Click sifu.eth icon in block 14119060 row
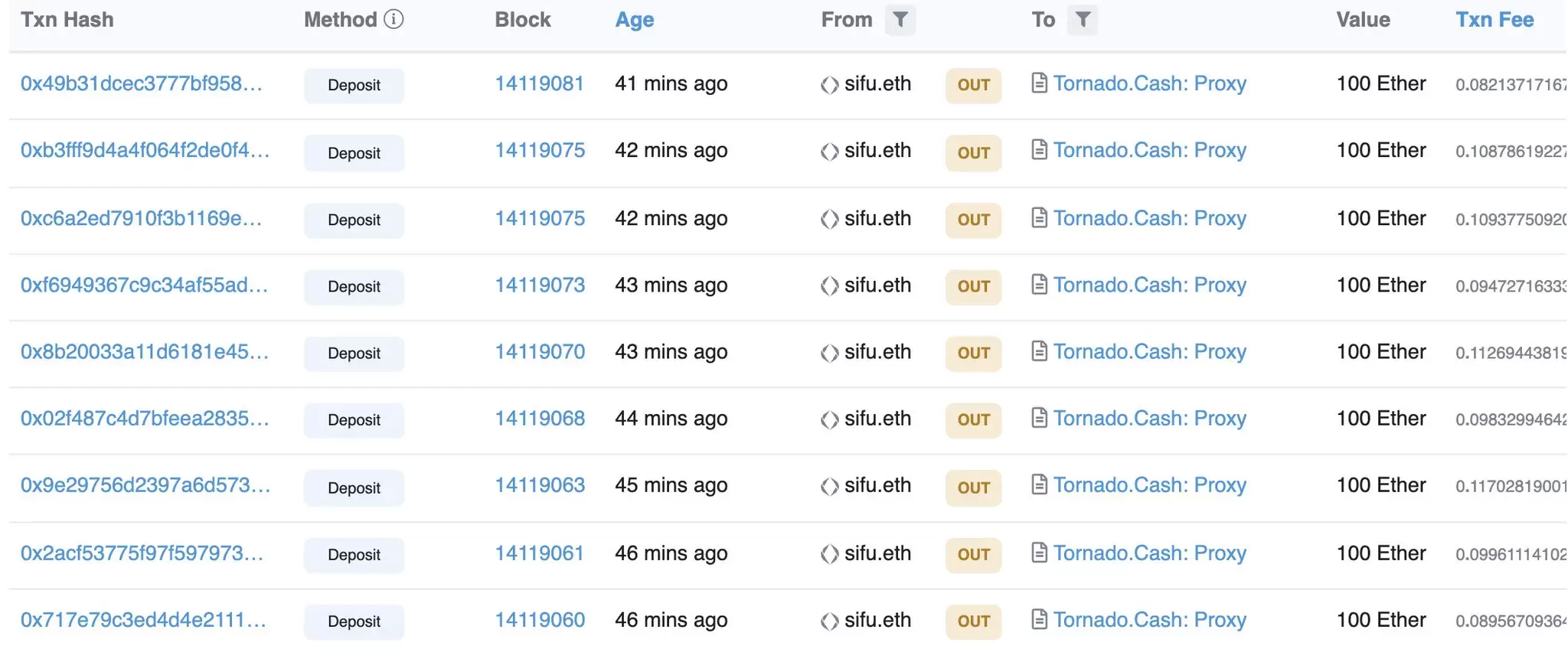Image resolution: width=1568 pixels, height=649 pixels. click(829, 621)
